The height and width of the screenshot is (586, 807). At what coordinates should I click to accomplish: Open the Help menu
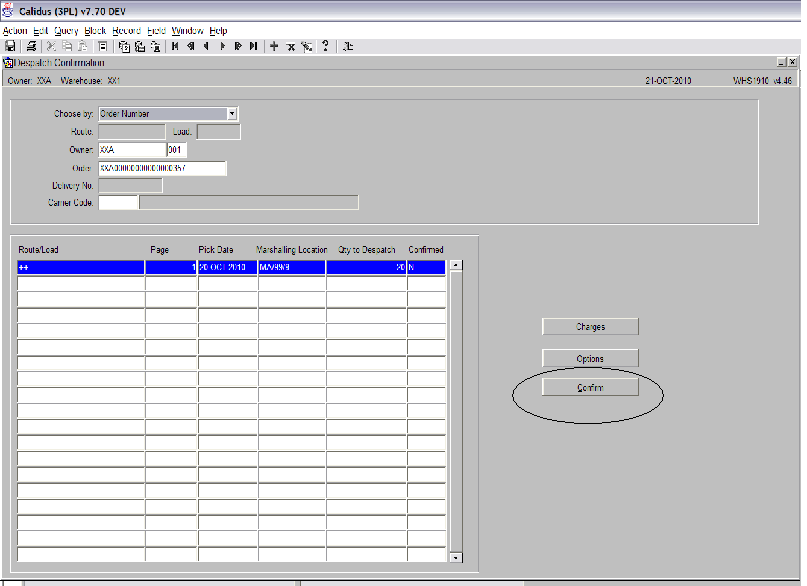[218, 31]
